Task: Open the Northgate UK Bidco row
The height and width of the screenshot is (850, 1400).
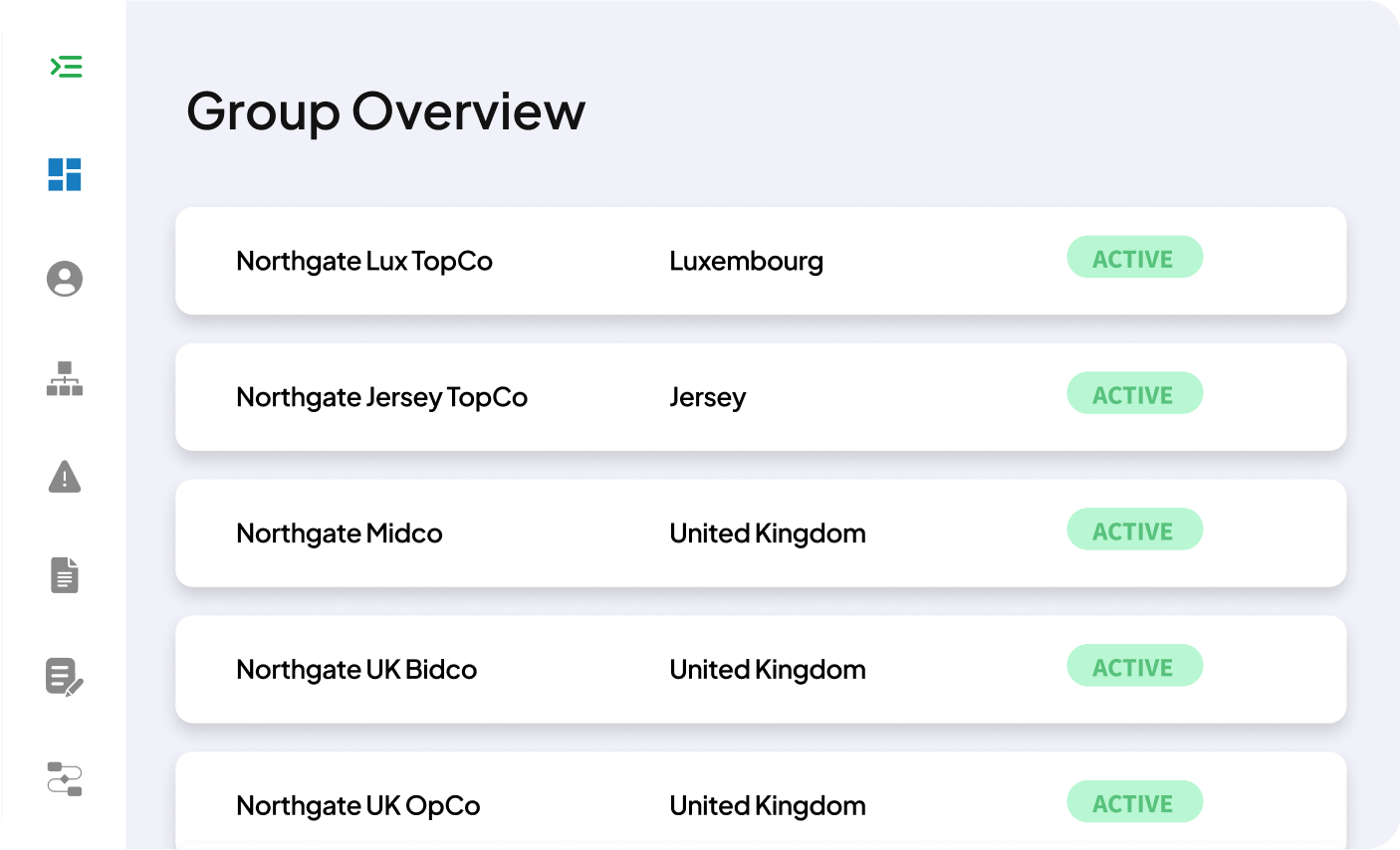Action: (761, 670)
